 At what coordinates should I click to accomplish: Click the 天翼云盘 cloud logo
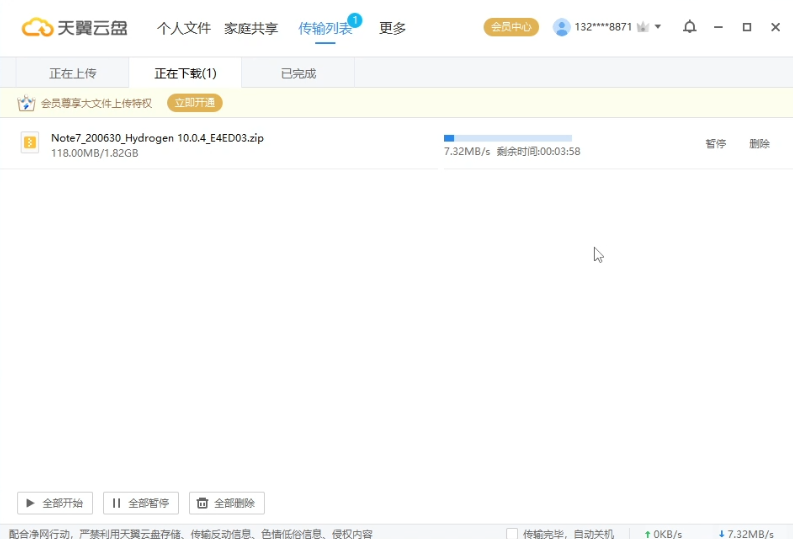click(x=38, y=28)
